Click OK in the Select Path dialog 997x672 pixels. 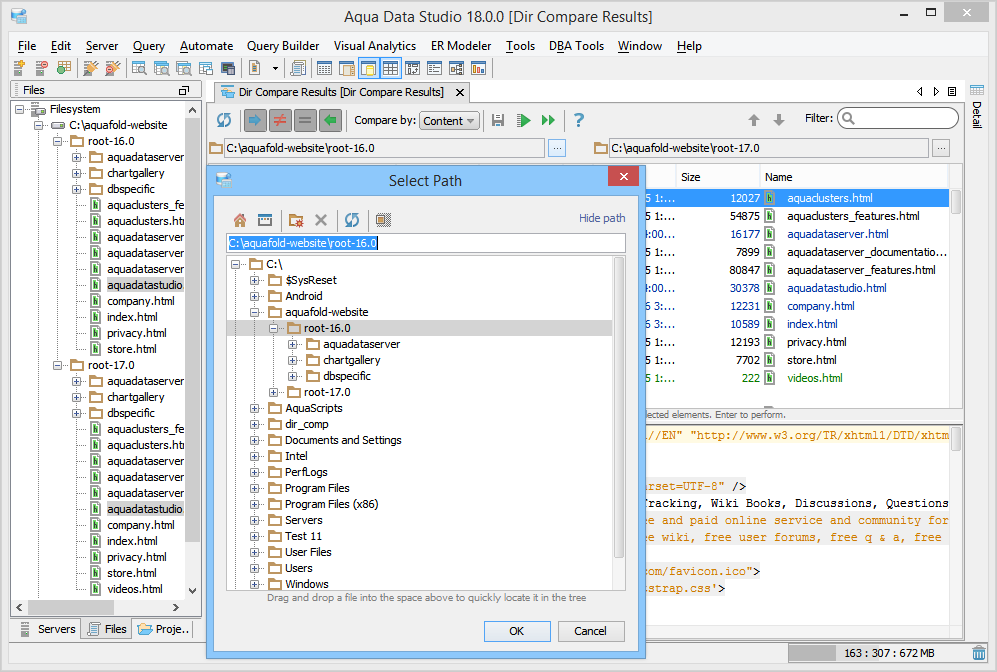point(517,631)
